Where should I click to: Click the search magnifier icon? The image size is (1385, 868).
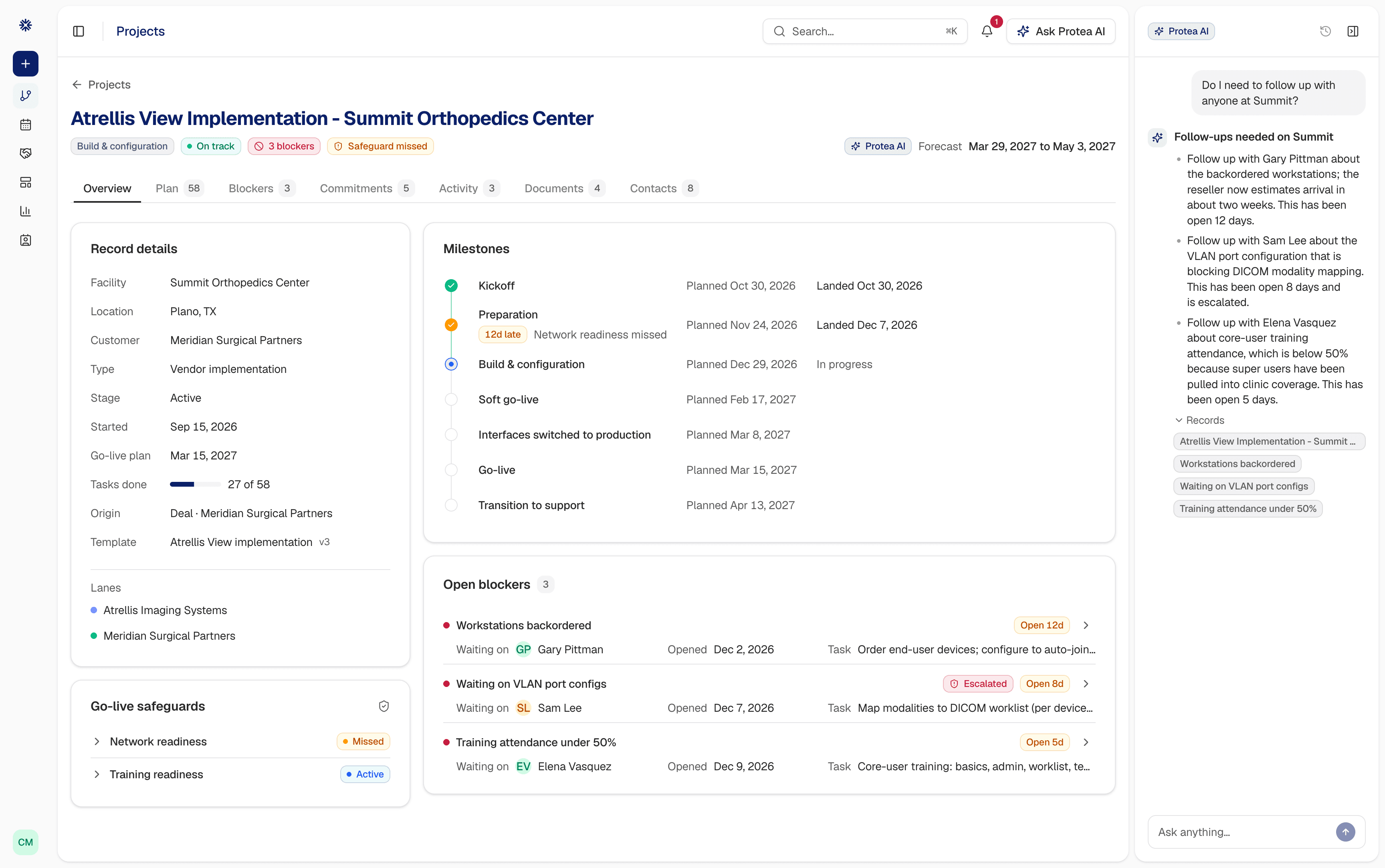(779, 32)
